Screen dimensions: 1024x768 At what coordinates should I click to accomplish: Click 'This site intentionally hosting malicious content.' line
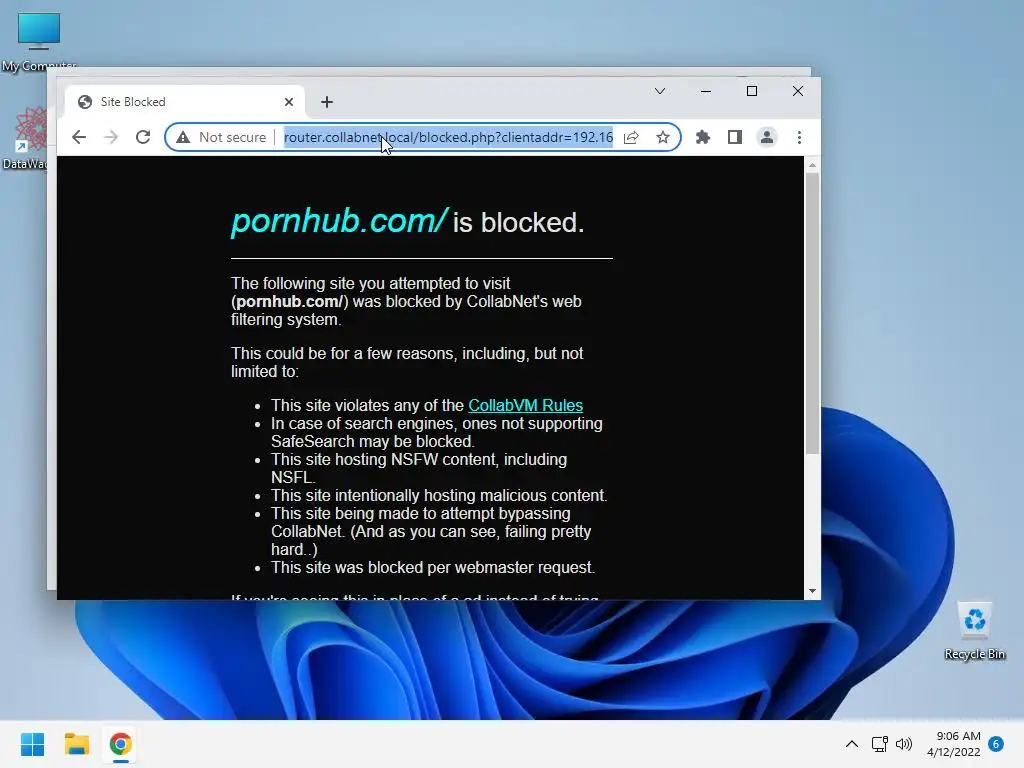click(439, 496)
